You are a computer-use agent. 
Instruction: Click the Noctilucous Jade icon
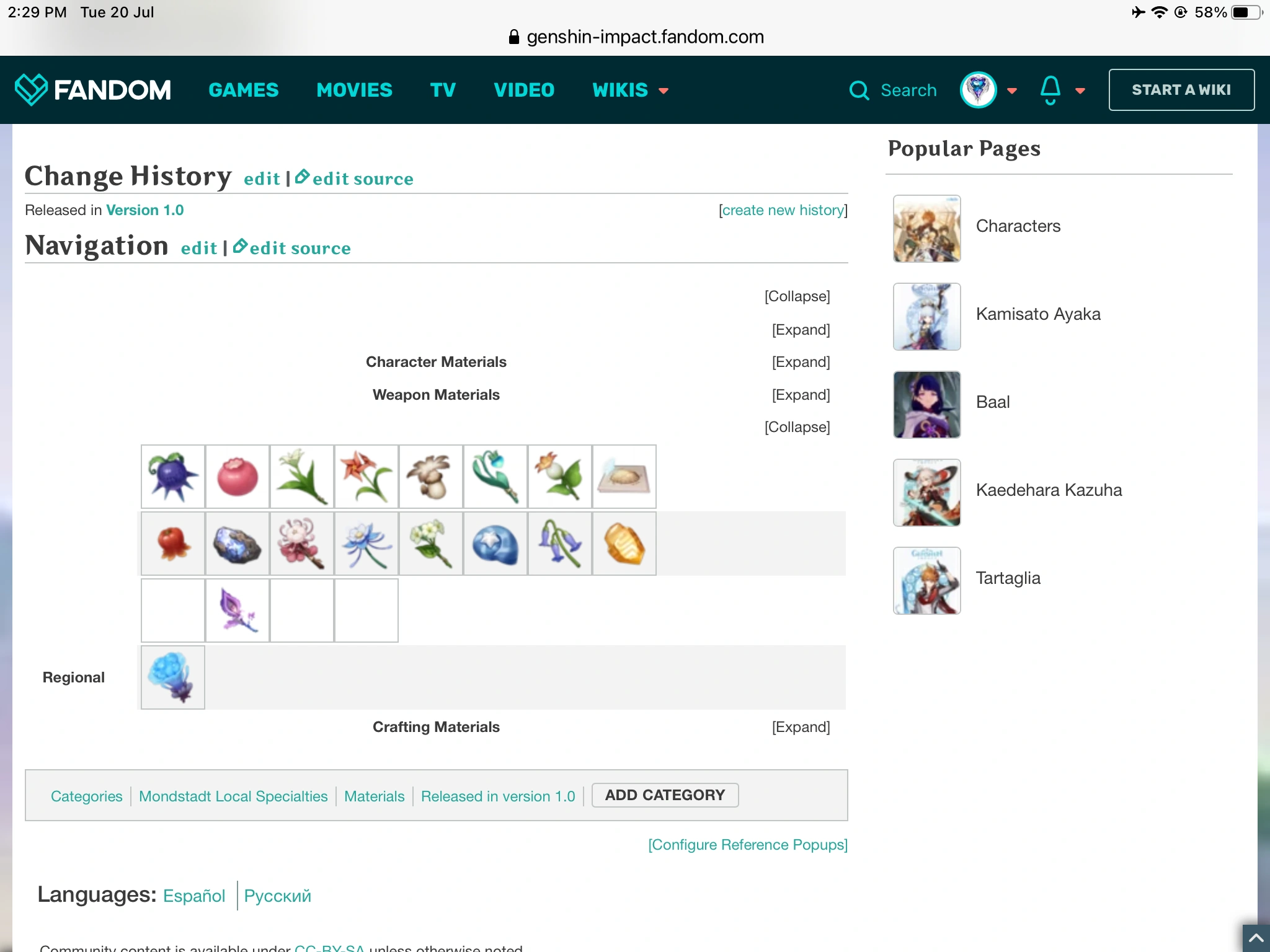tap(237, 544)
